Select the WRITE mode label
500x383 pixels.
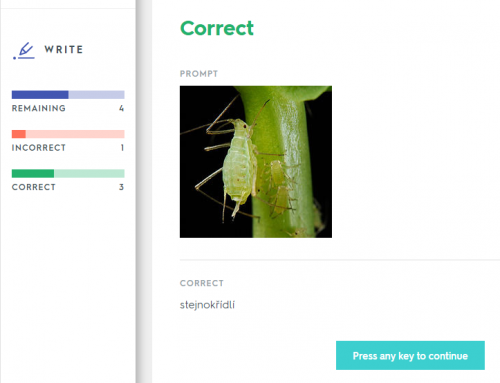[x=64, y=50]
